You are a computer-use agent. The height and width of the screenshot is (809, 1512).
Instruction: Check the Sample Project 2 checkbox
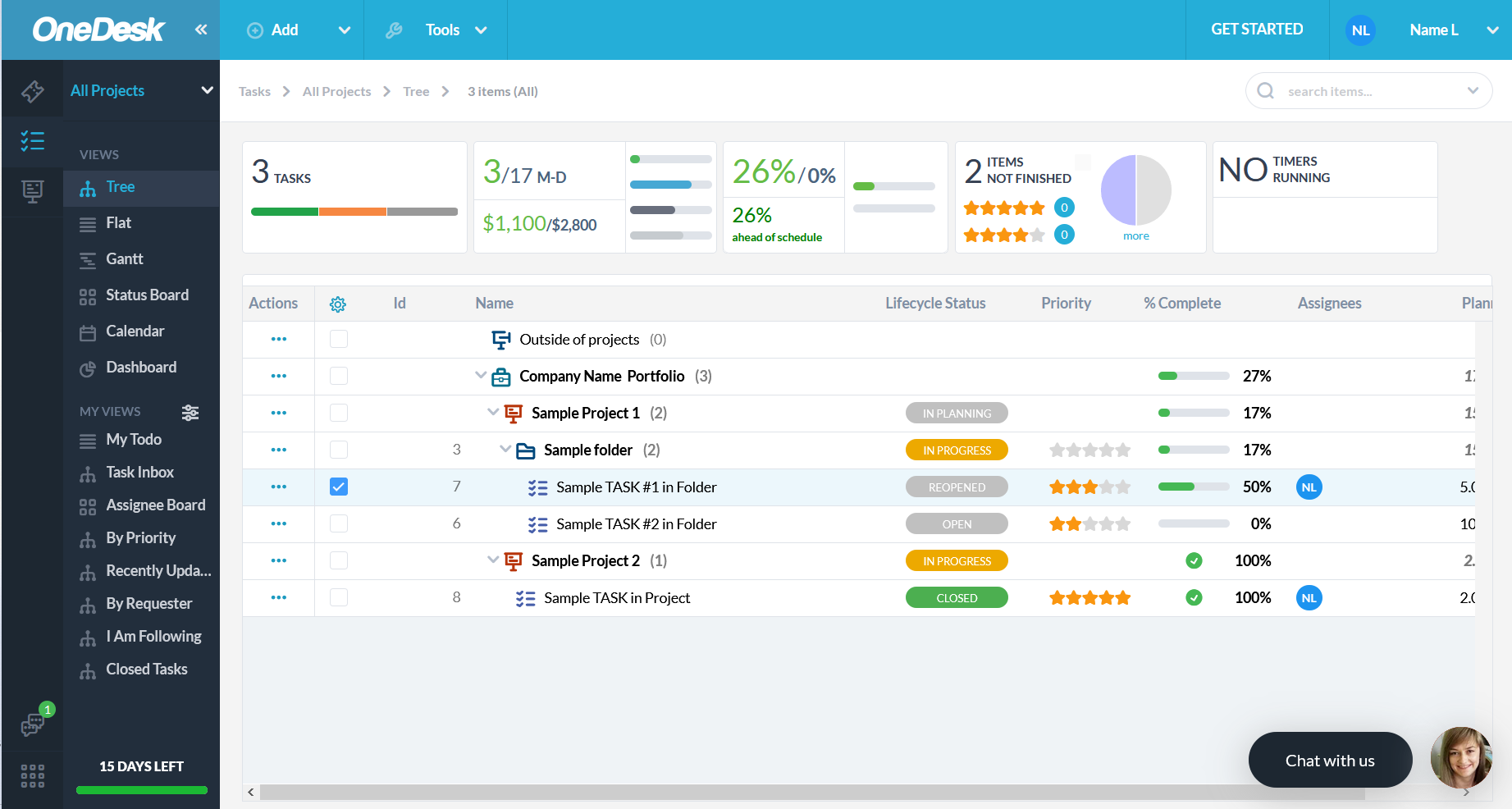click(339, 560)
